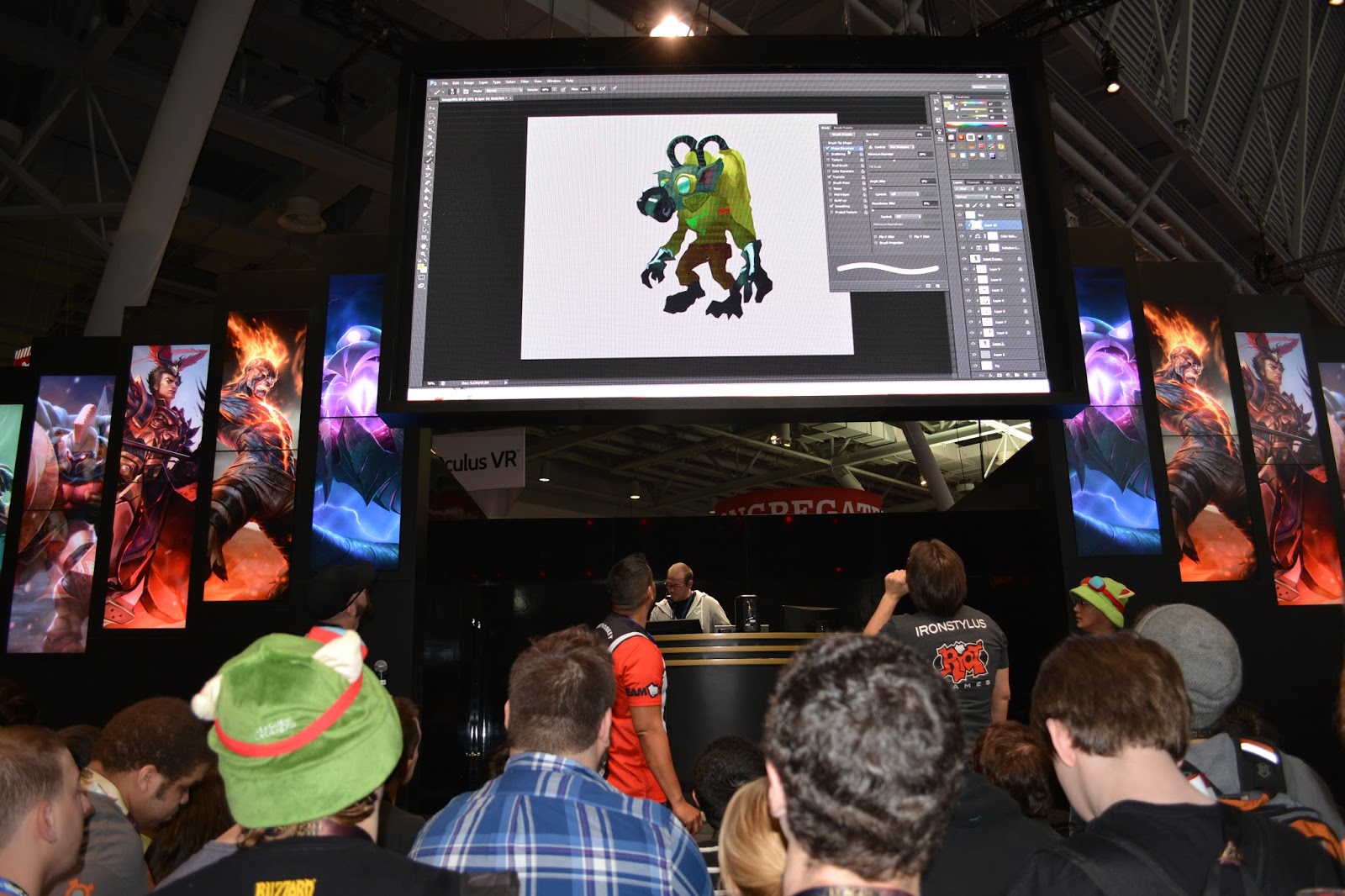The image size is (1345, 896).
Task: Switch to the Channels tab
Action: pos(974,182)
